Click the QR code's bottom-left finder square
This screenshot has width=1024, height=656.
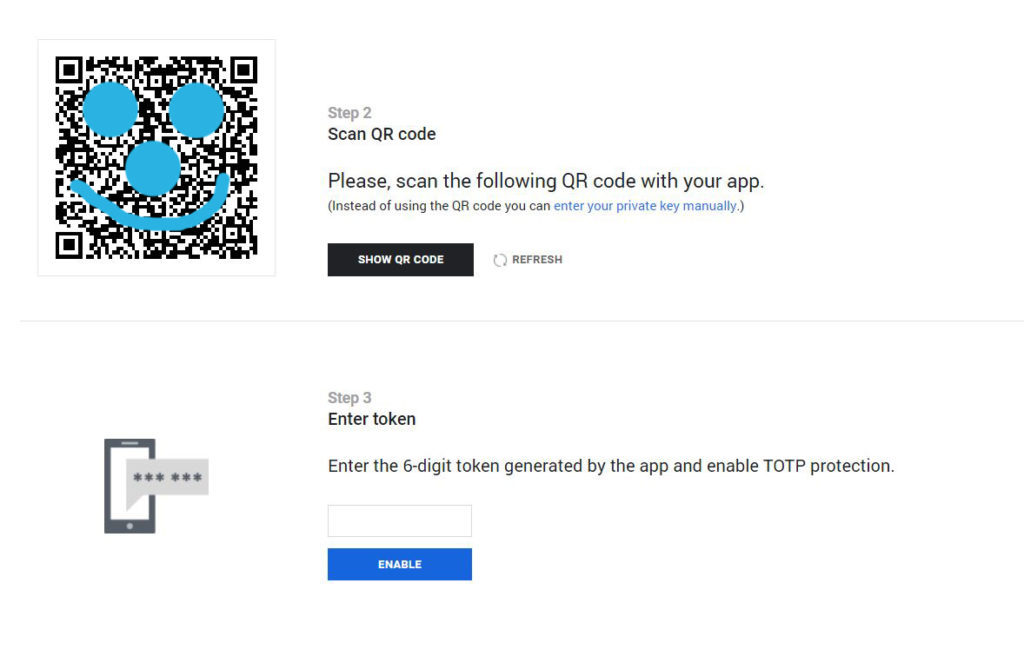tap(69, 244)
